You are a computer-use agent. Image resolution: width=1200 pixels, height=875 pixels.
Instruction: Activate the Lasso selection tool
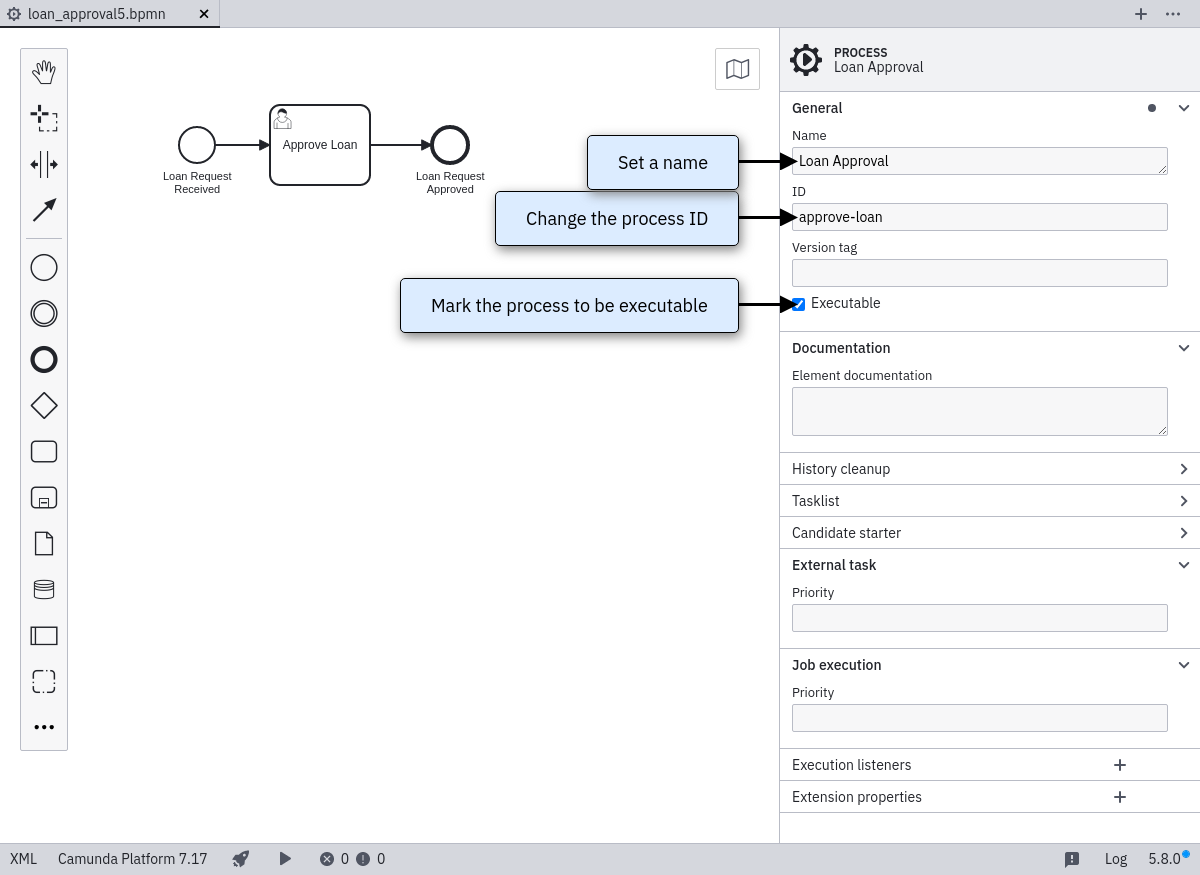tap(44, 118)
